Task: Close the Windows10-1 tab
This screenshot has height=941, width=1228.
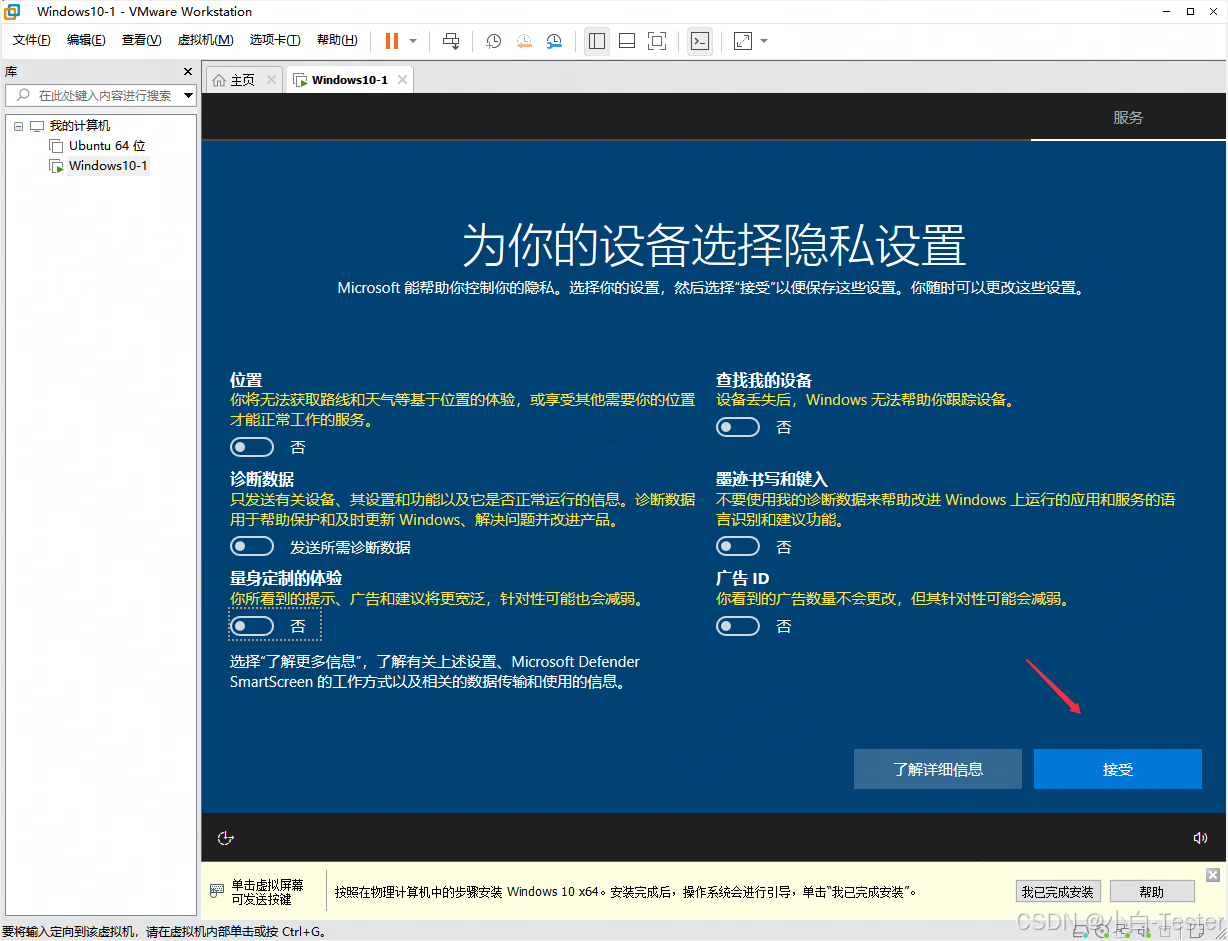Action: [x=402, y=80]
